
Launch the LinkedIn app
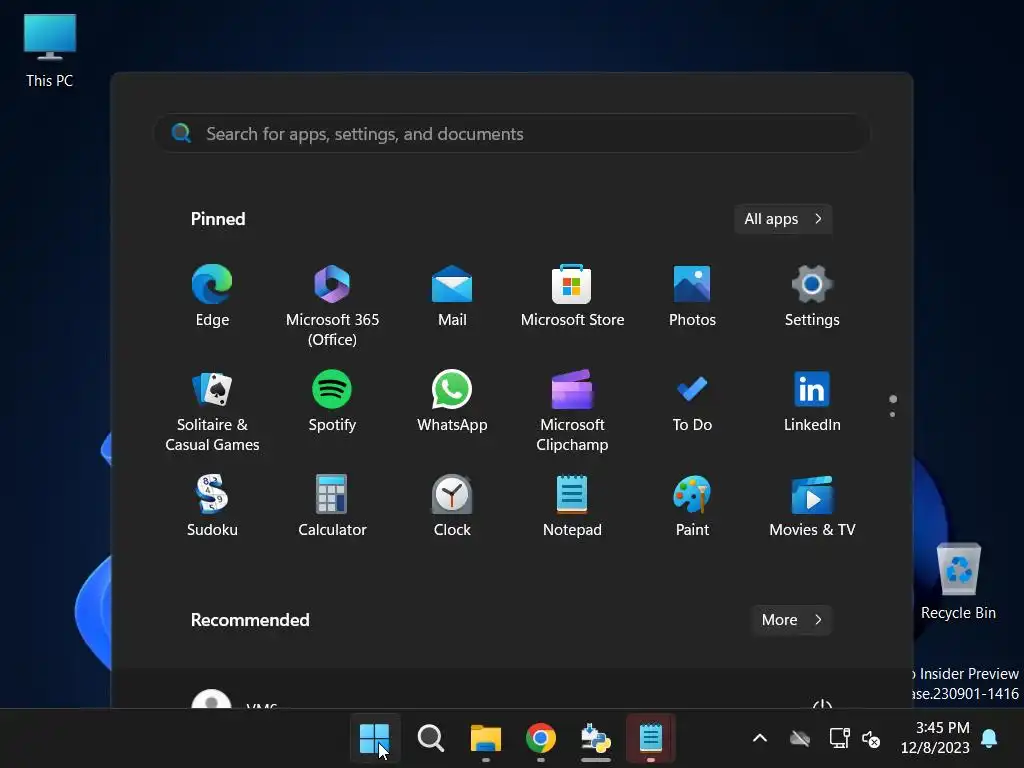pyautogui.click(x=812, y=400)
